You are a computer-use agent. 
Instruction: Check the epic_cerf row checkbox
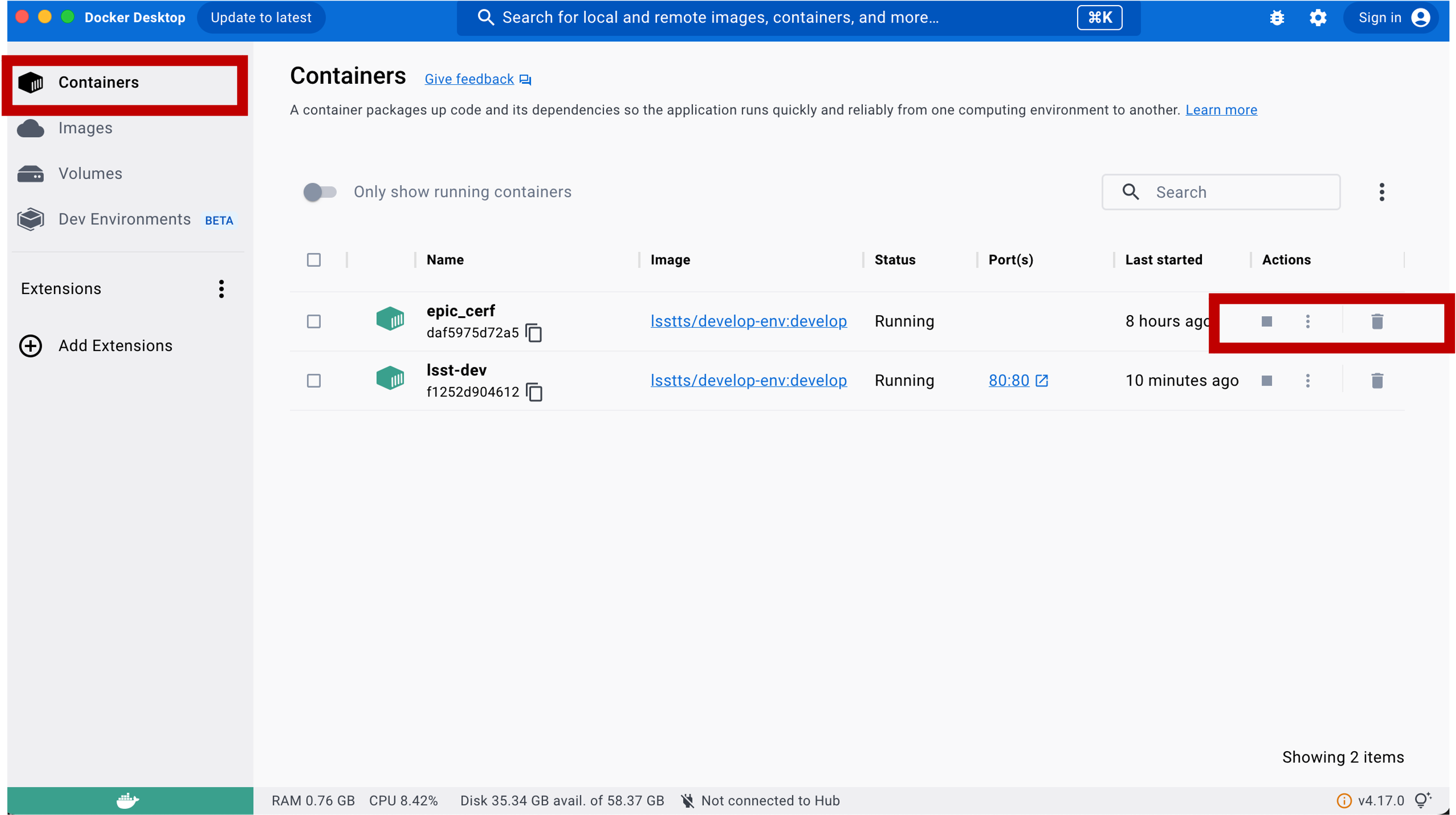click(x=314, y=321)
